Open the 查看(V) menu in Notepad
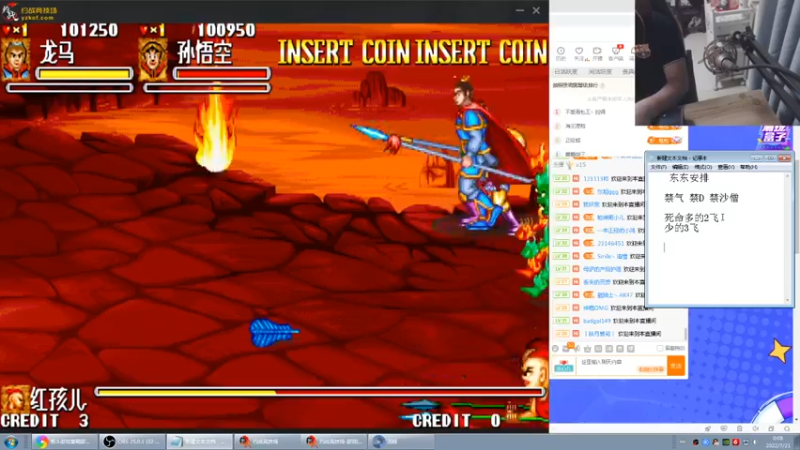The width and height of the screenshot is (800, 450). coord(726,167)
